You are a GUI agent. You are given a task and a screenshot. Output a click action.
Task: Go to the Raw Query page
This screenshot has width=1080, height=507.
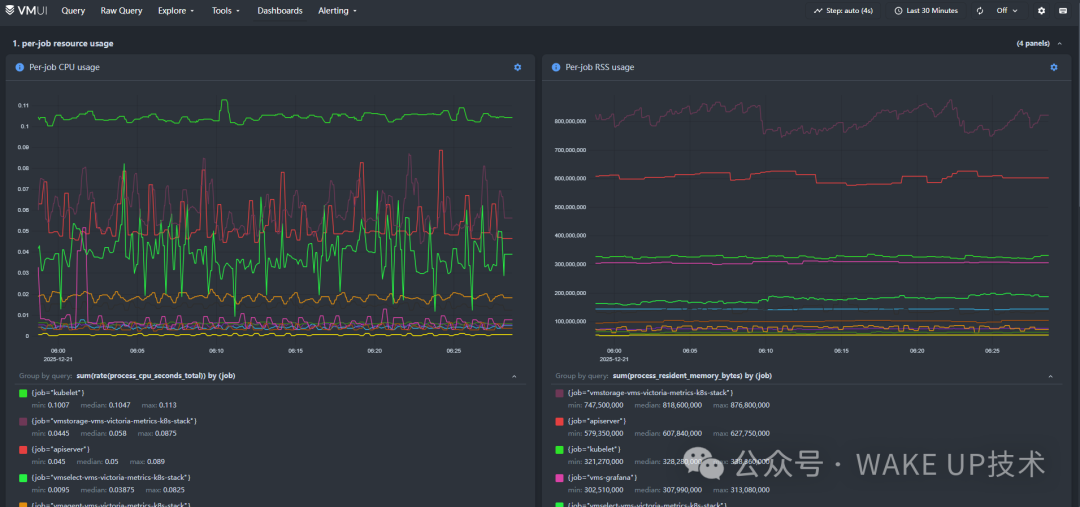tap(121, 11)
